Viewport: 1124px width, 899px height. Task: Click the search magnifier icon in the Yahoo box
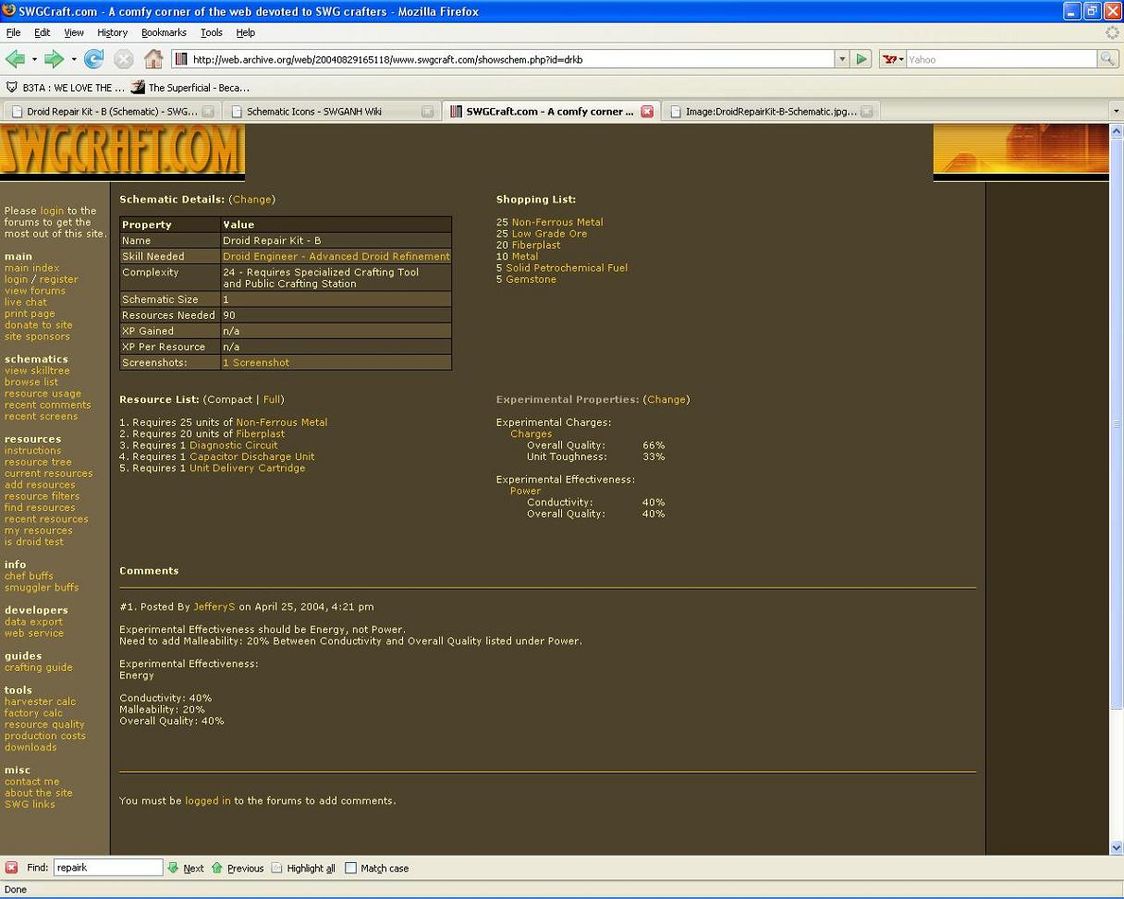coord(1107,60)
